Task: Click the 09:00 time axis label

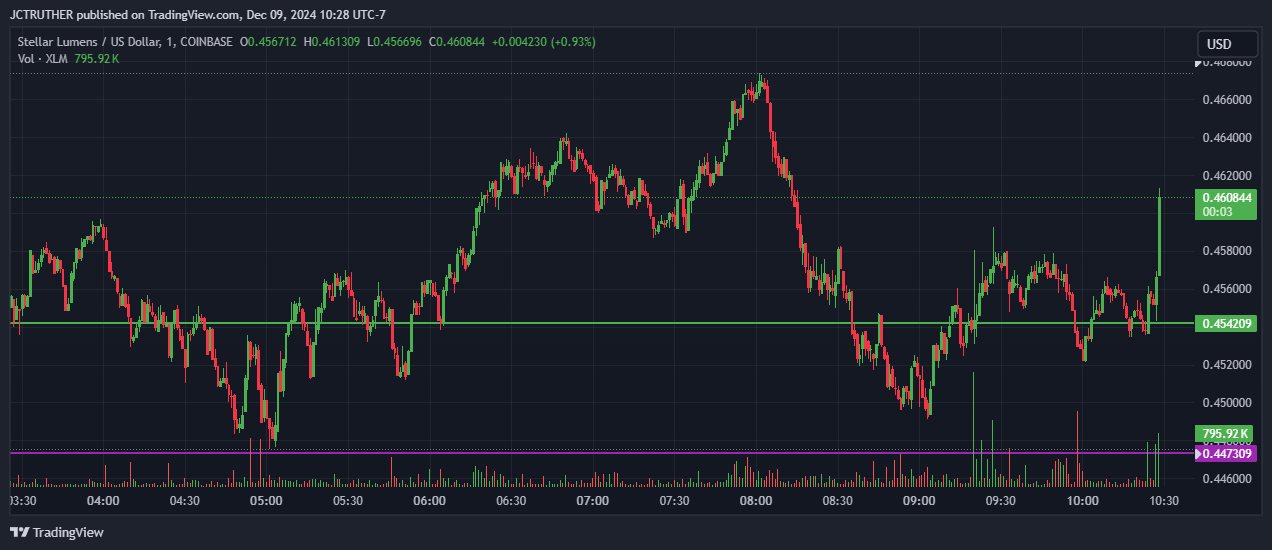Action: tap(919, 500)
